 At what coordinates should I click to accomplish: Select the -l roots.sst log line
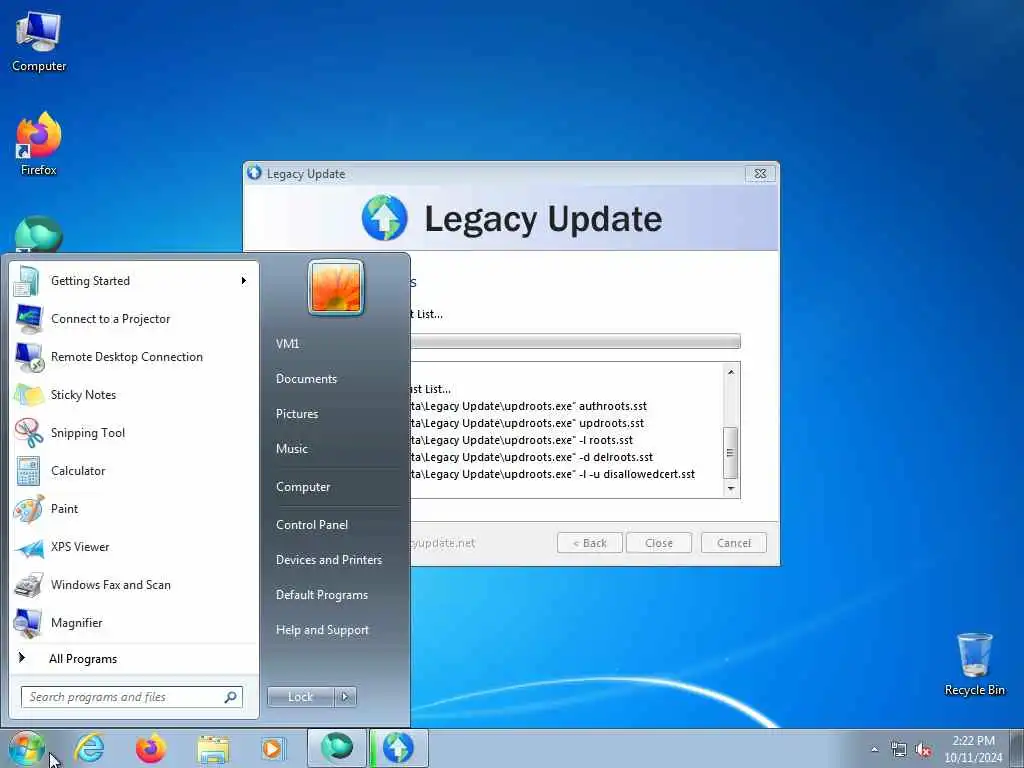pyautogui.click(x=521, y=440)
